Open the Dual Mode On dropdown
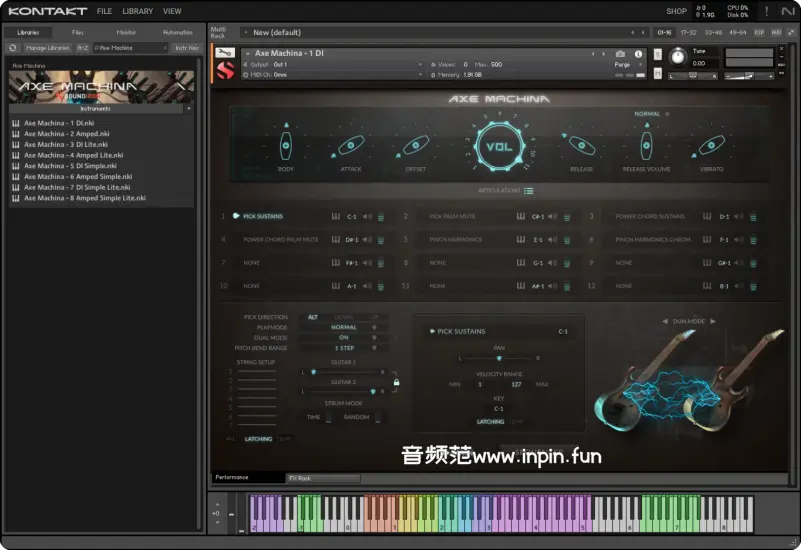801x550 pixels. 344,338
